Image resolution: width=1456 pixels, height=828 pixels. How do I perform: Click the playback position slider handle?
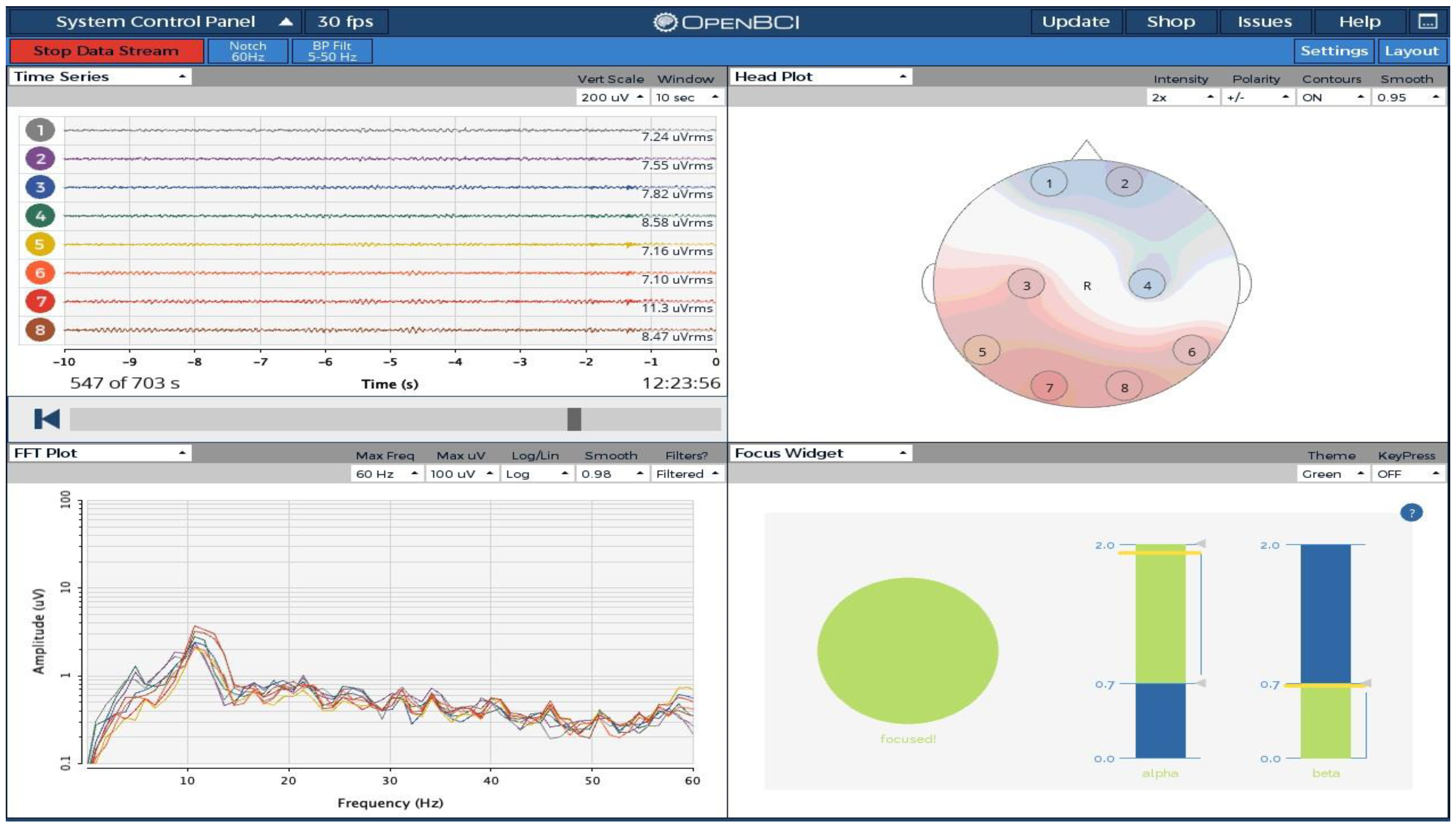[574, 419]
